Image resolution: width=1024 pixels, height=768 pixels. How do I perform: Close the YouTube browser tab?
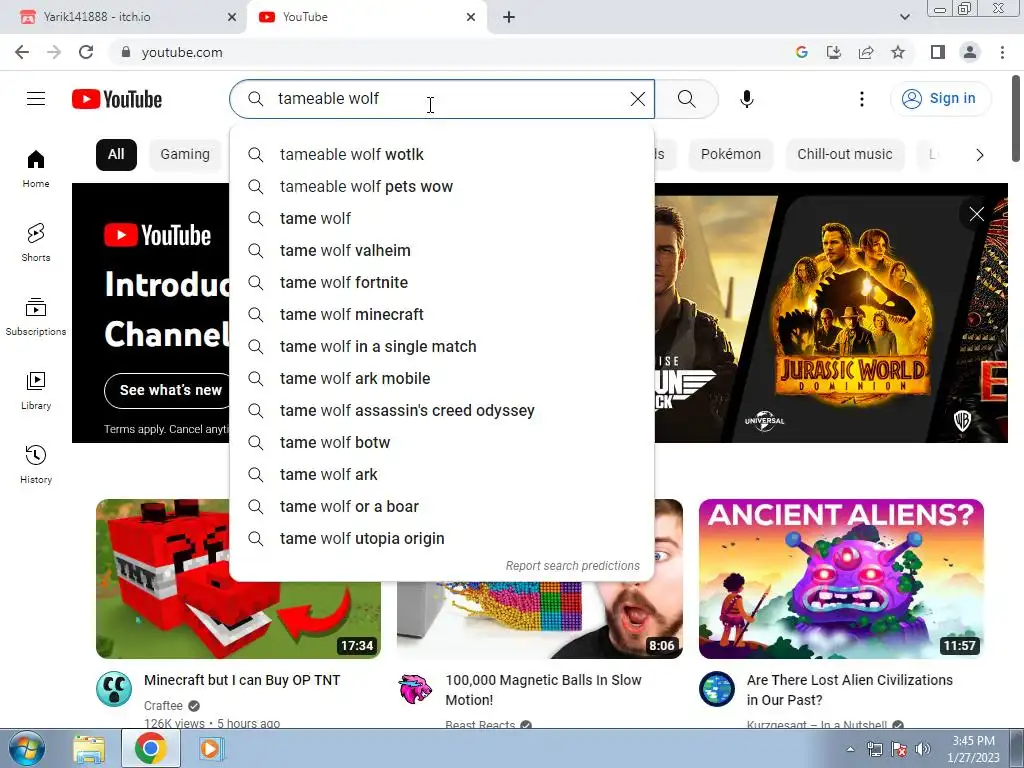[x=471, y=17]
